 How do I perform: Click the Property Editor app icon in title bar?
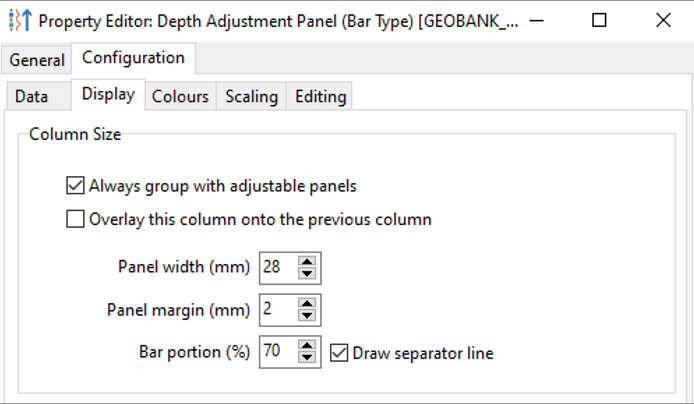[18, 20]
